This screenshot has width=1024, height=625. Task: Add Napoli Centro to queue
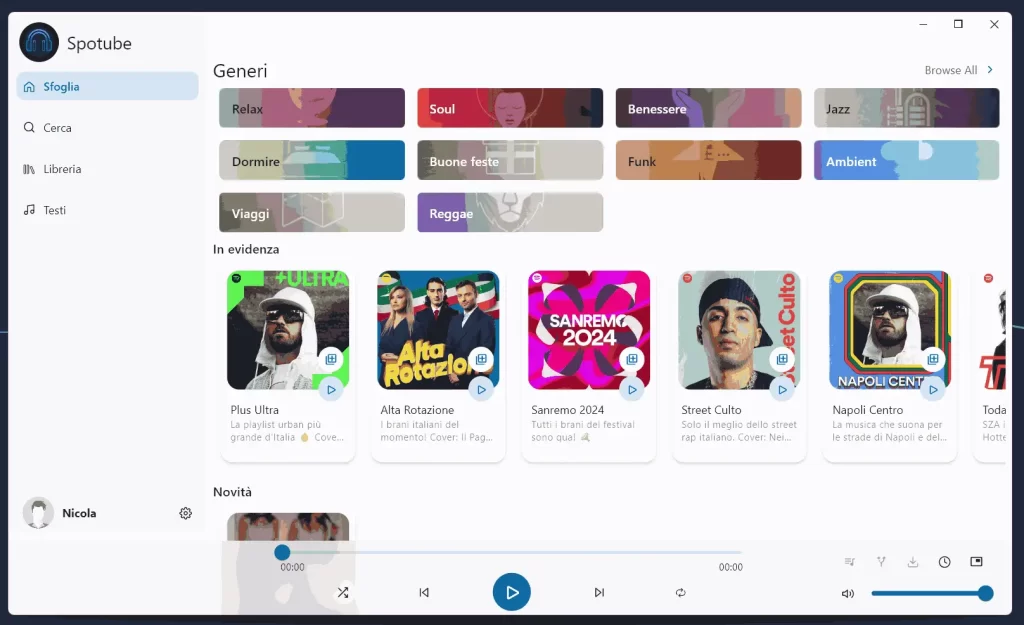point(933,359)
